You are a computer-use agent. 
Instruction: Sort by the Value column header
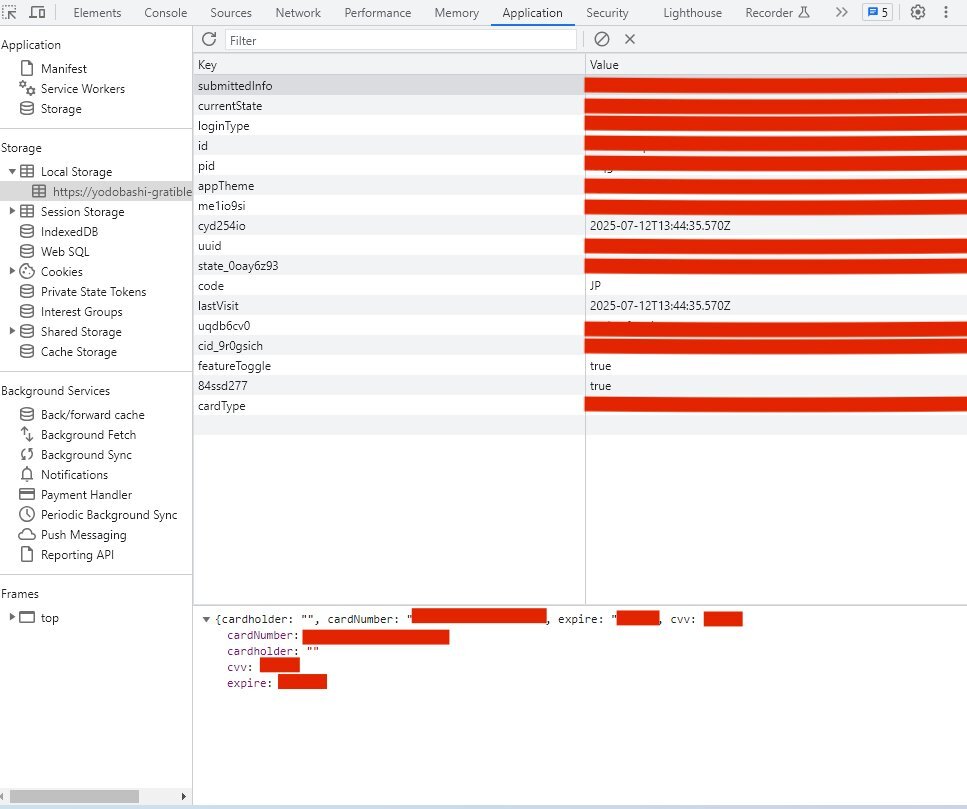776,65
